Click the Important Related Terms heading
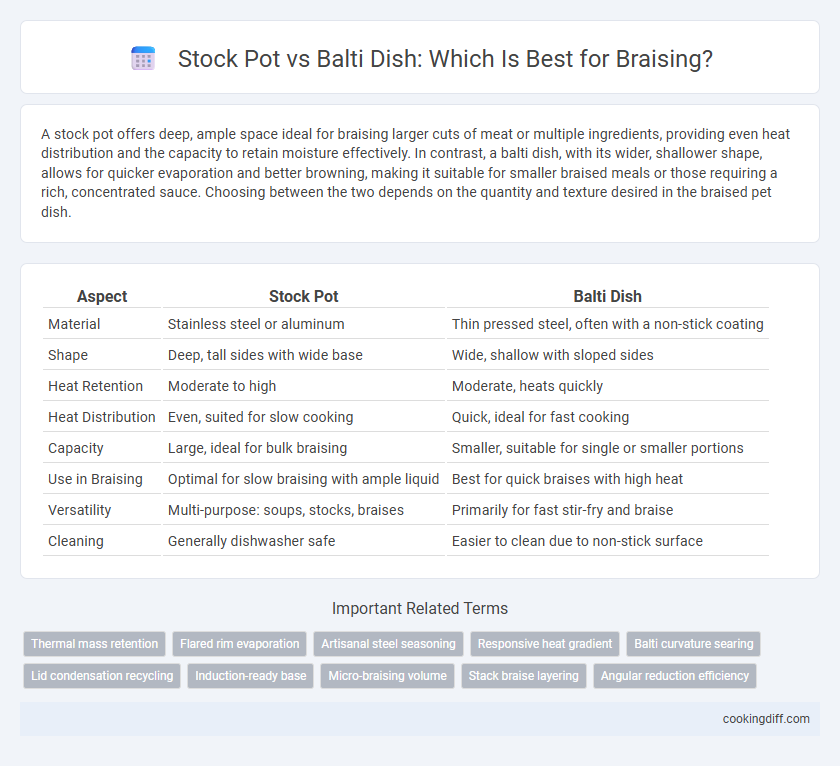This screenshot has width=840, height=766. [x=420, y=609]
